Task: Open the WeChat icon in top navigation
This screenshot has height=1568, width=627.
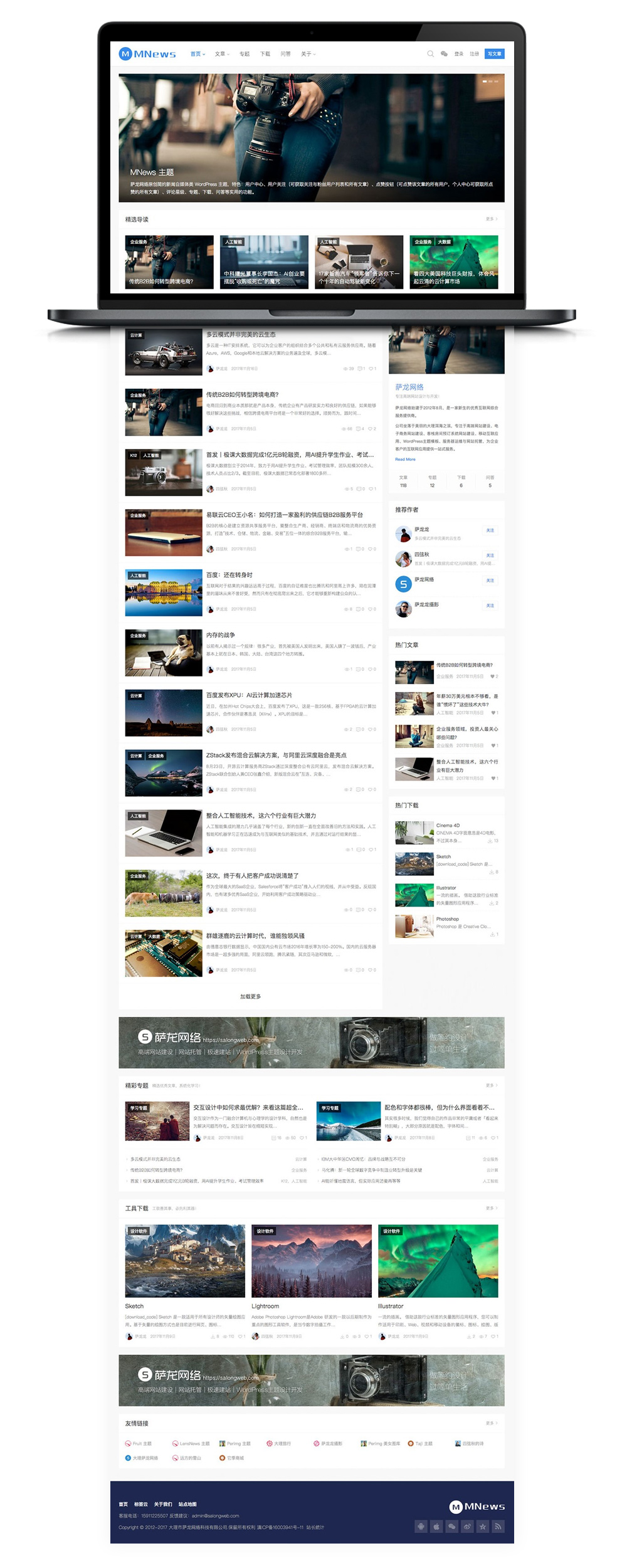Action: 444,54
